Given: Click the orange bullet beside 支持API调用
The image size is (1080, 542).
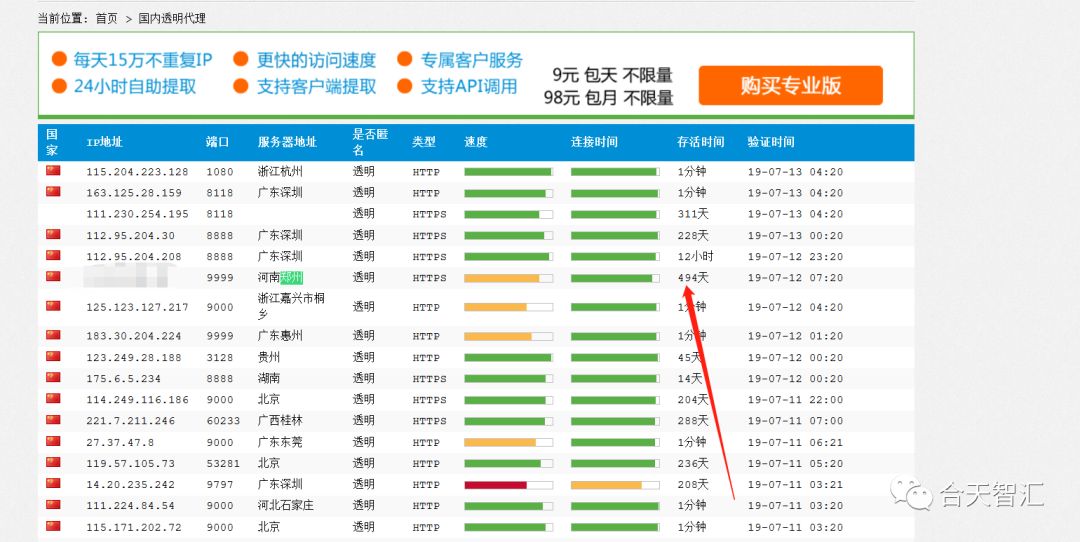Looking at the screenshot, I should [405, 86].
